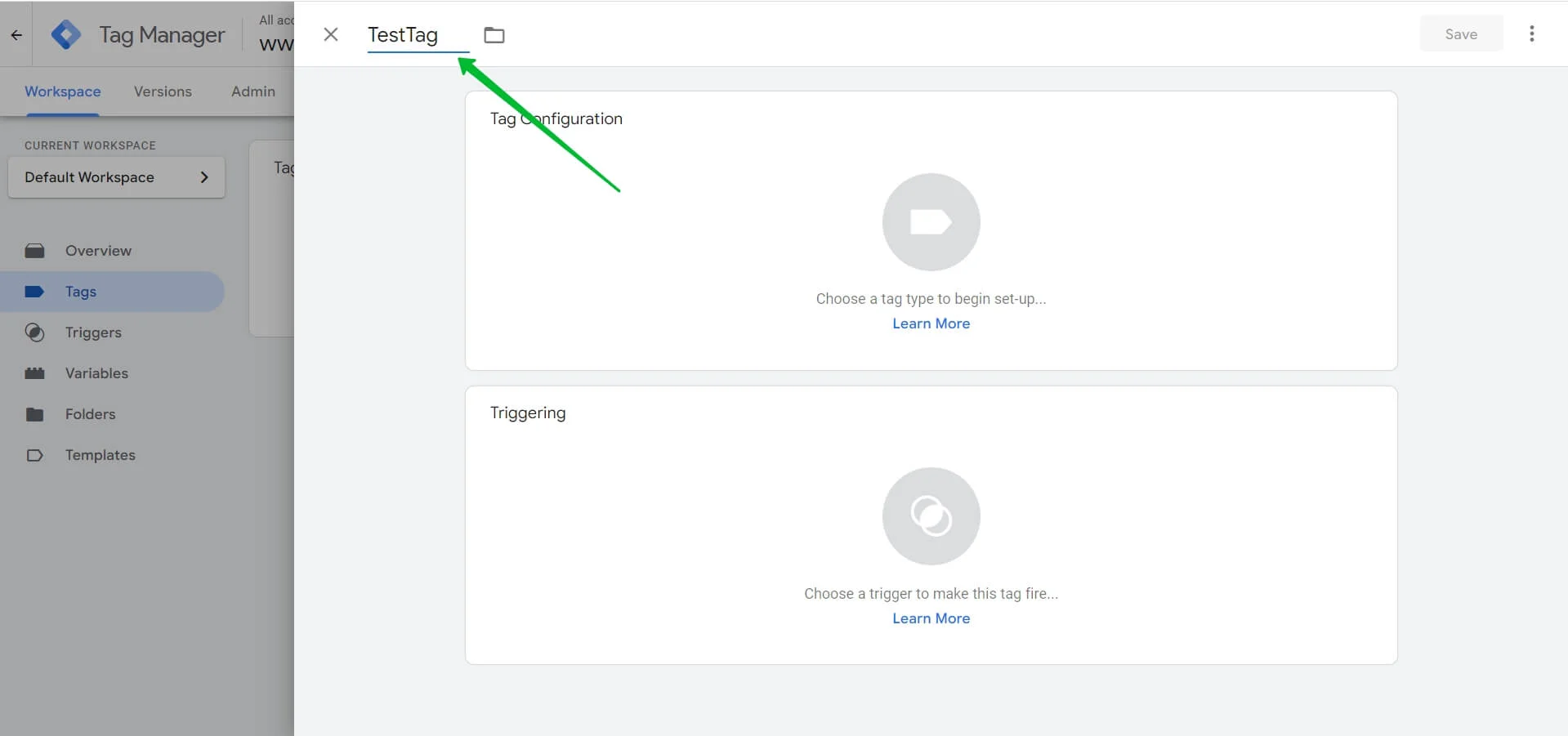Click the Overview briefcase icon
Viewport: 1568px width, 736px height.
click(x=34, y=251)
